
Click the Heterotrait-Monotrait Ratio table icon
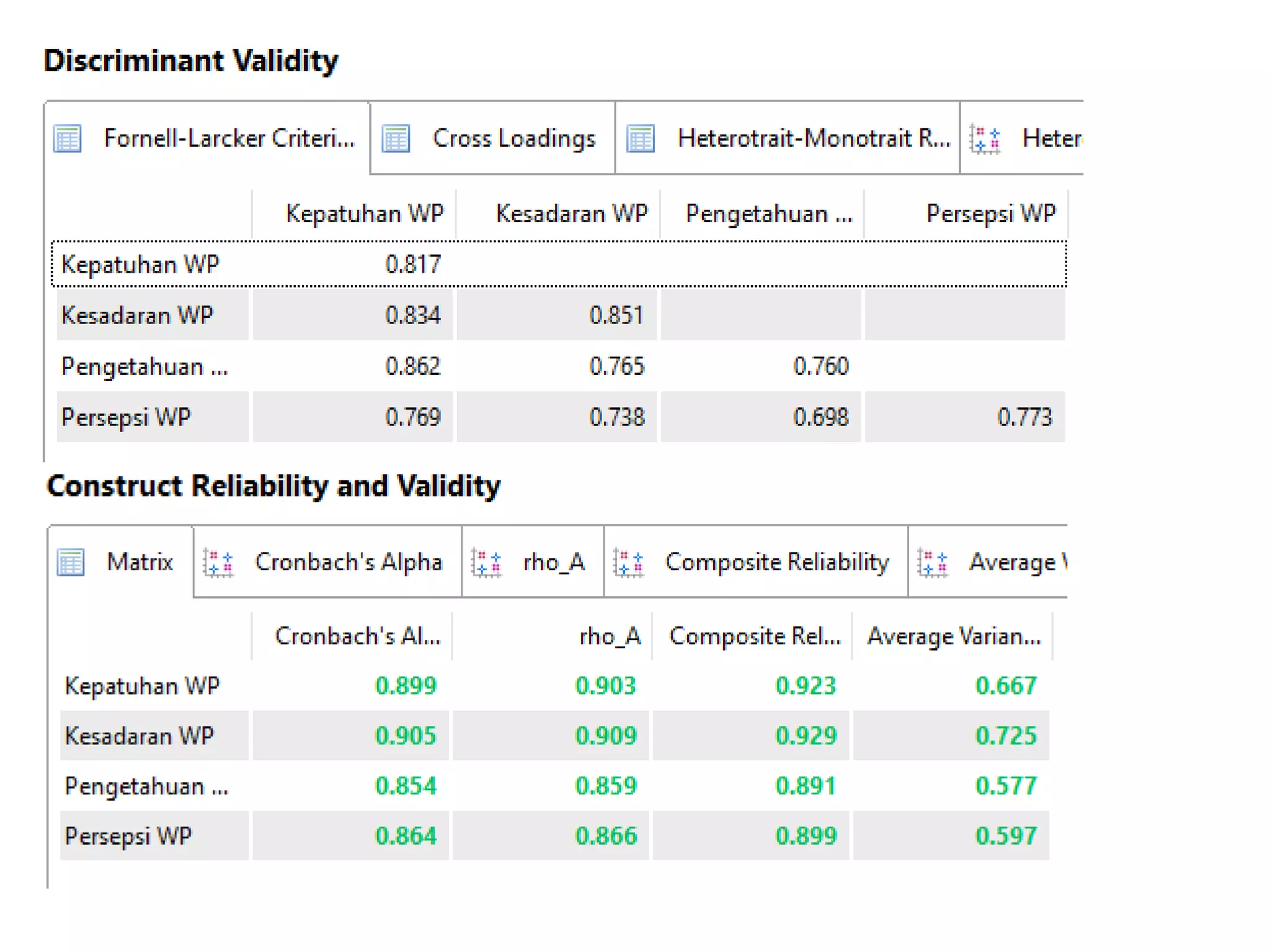click(x=641, y=138)
